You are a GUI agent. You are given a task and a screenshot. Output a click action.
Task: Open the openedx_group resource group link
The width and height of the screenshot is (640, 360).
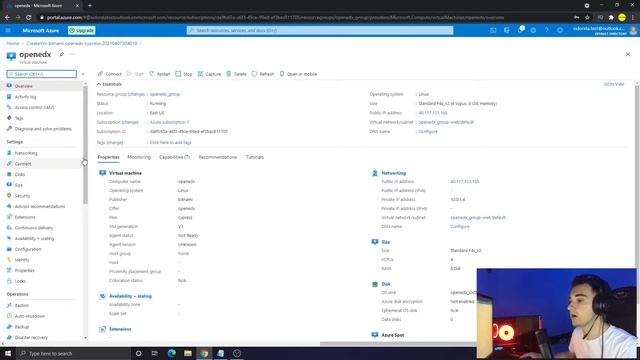pos(165,94)
